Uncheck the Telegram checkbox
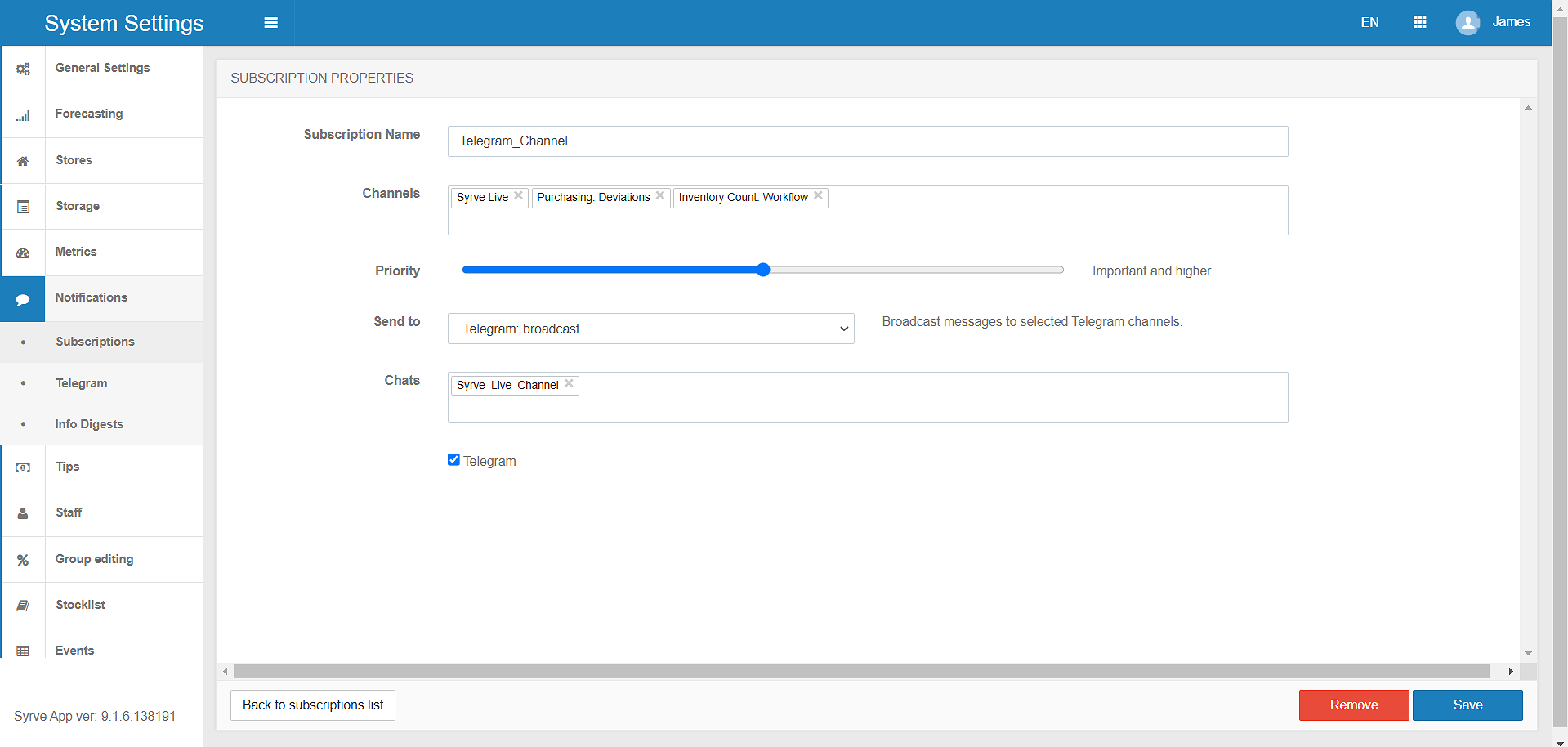1568x747 pixels. pyautogui.click(x=453, y=460)
